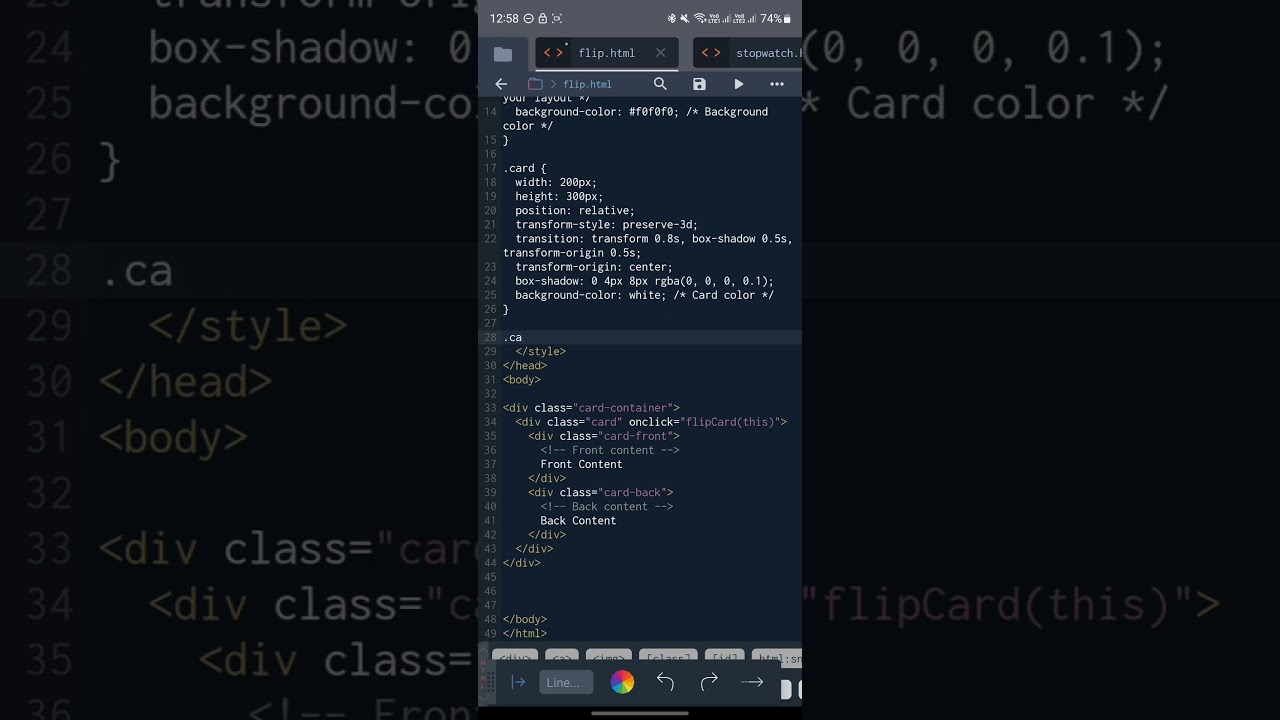Click the closing </style> tag
Screen dimensions: 1280x720
tap(541, 352)
